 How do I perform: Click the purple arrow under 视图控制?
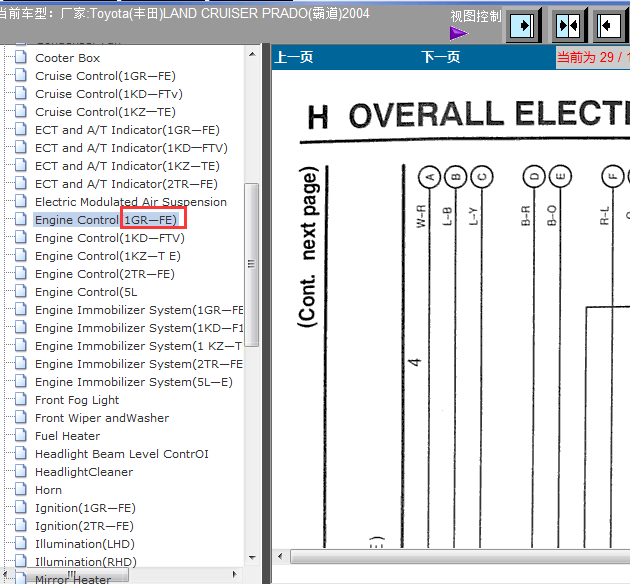[x=459, y=33]
